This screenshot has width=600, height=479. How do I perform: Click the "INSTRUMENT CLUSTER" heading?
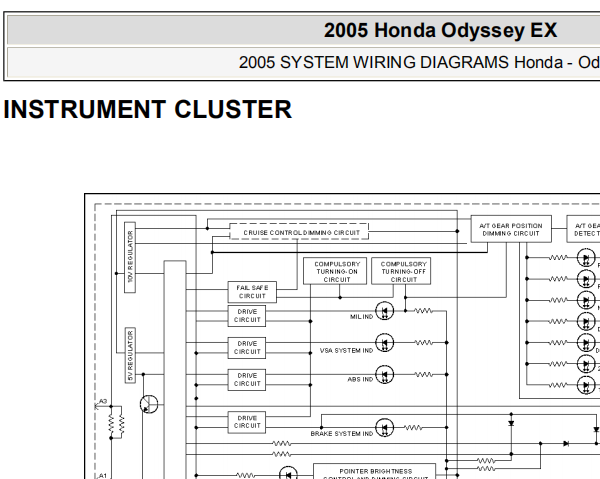coord(147,109)
